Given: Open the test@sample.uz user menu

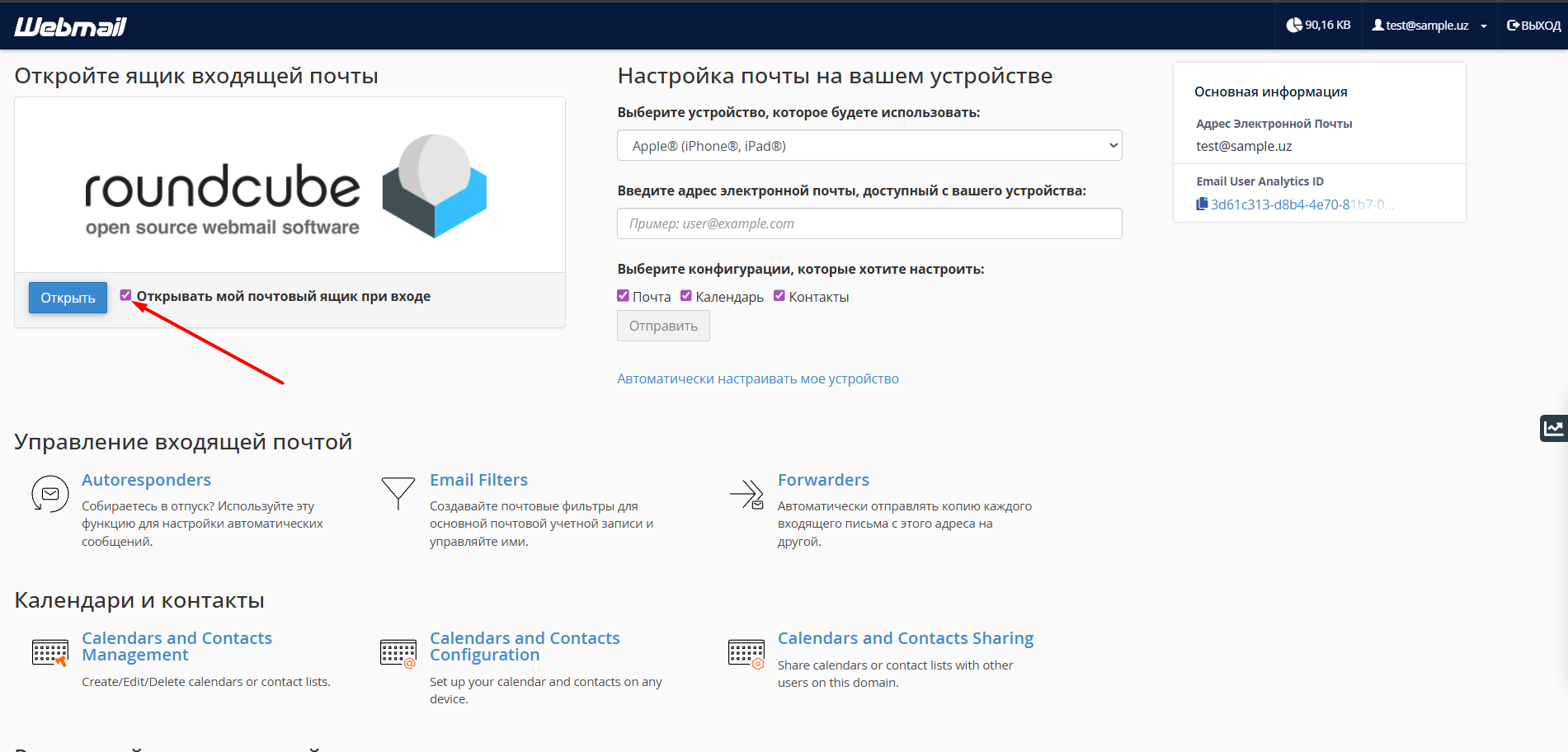Looking at the screenshot, I should pyautogui.click(x=1429, y=26).
